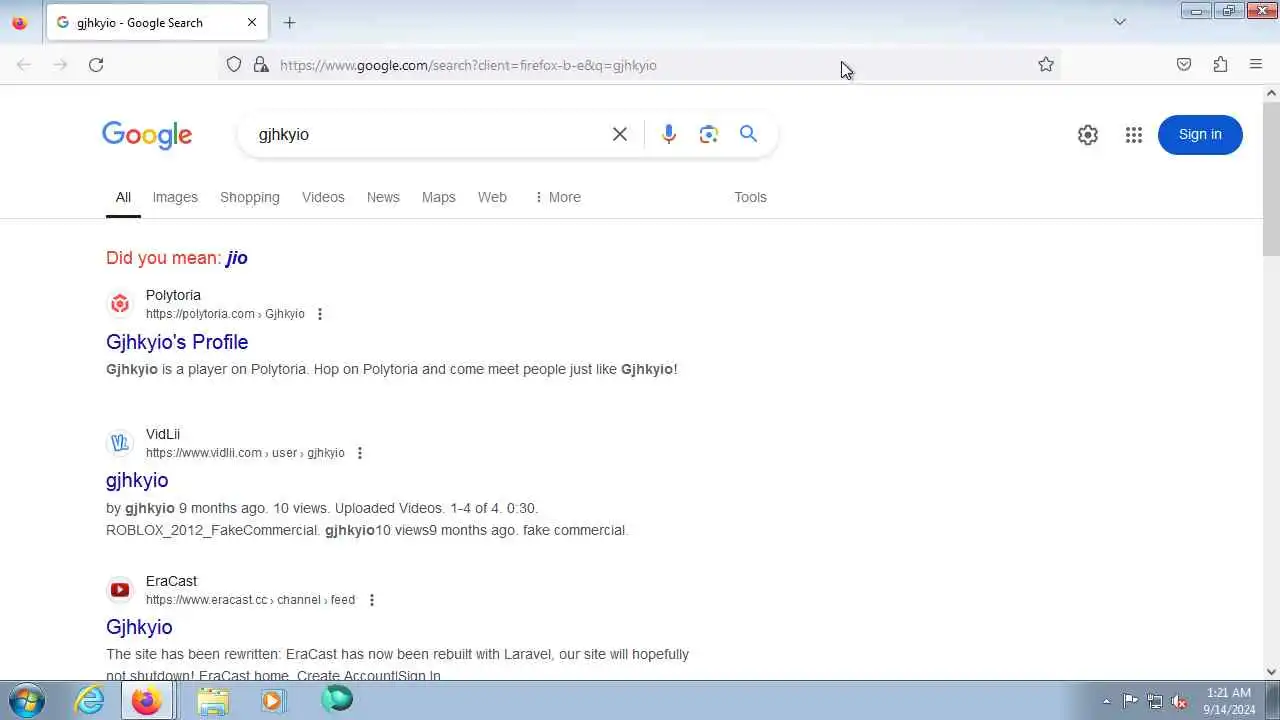This screenshot has height=720, width=1280.
Task: Open options menu for EraCast result
Action: pyautogui.click(x=372, y=600)
